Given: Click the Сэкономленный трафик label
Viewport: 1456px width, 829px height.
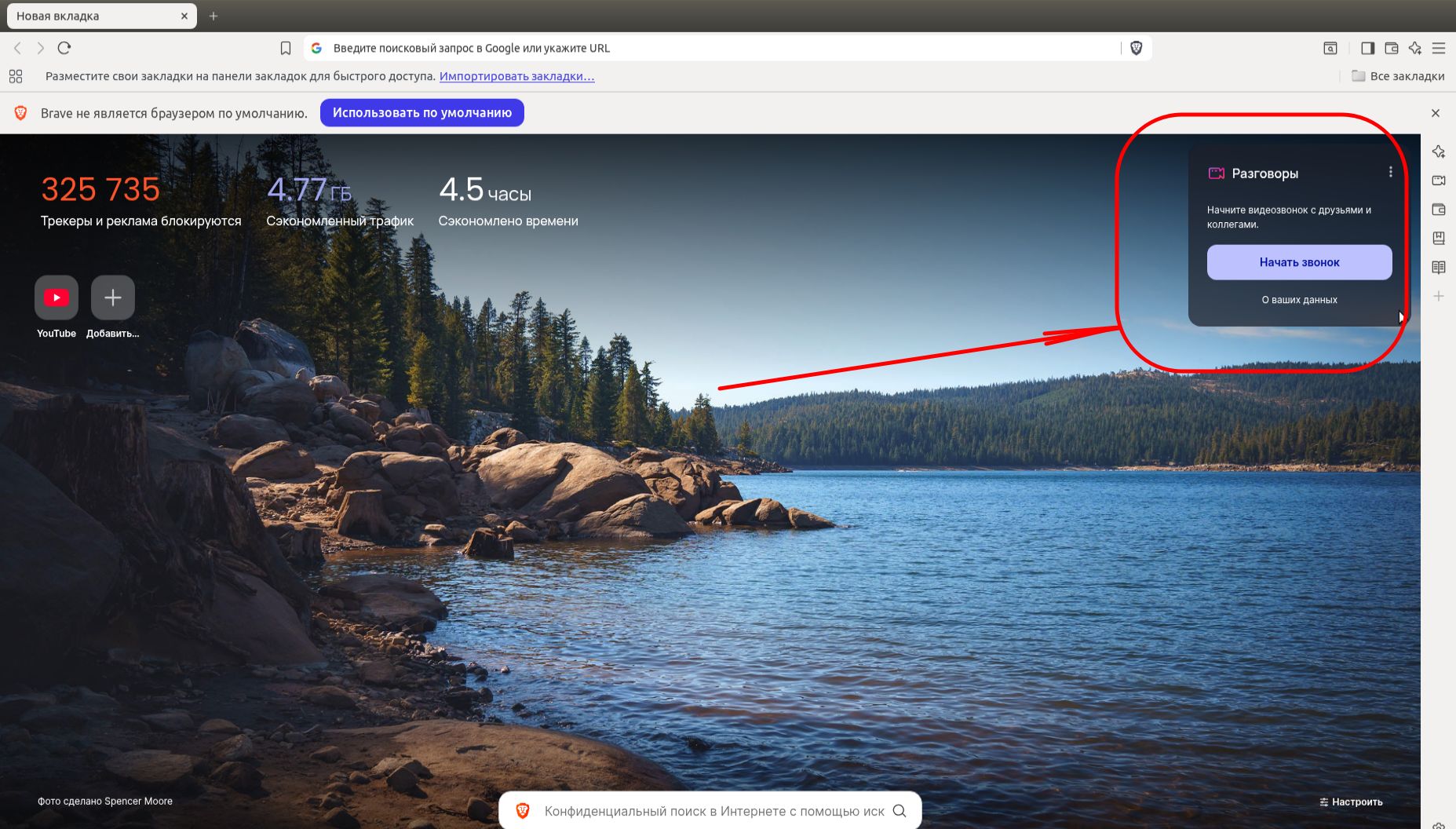Looking at the screenshot, I should pyautogui.click(x=340, y=221).
